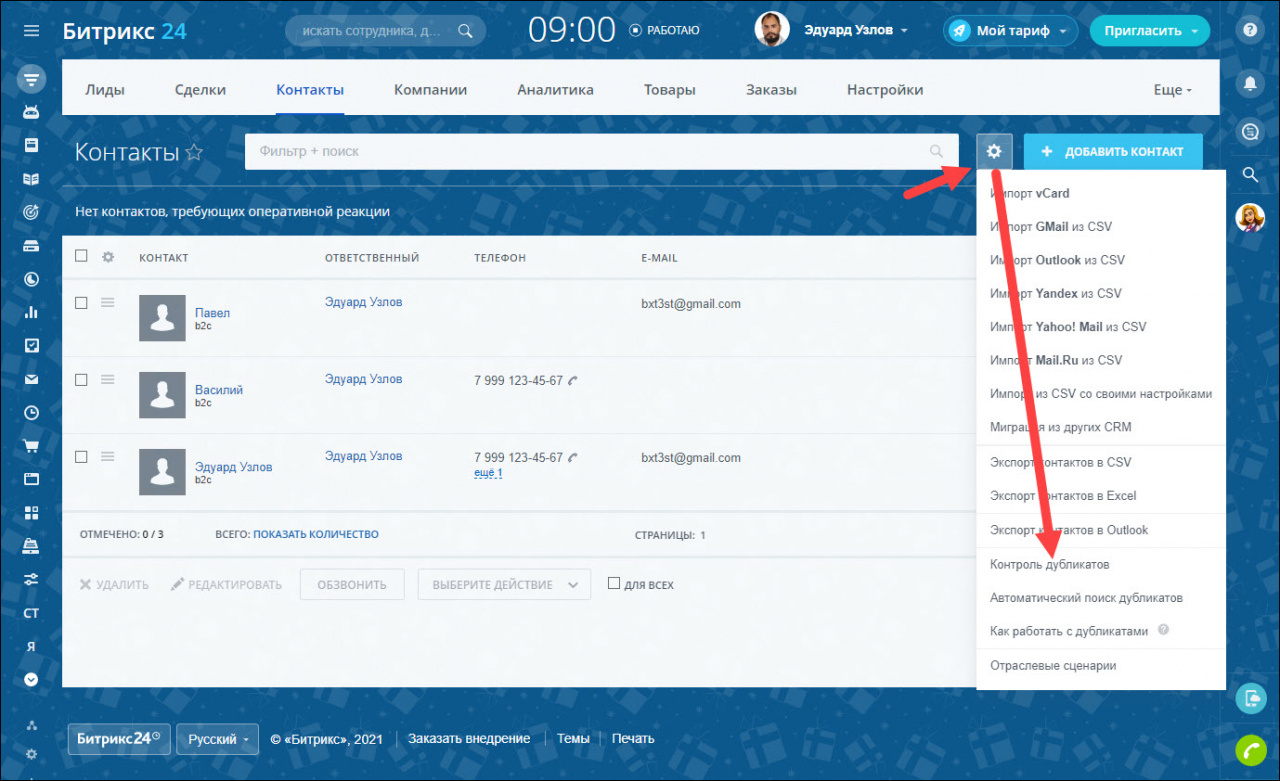Open the Мой тариф dropdown
Image resolution: width=1280 pixels, height=781 pixels.
pos(1010,31)
